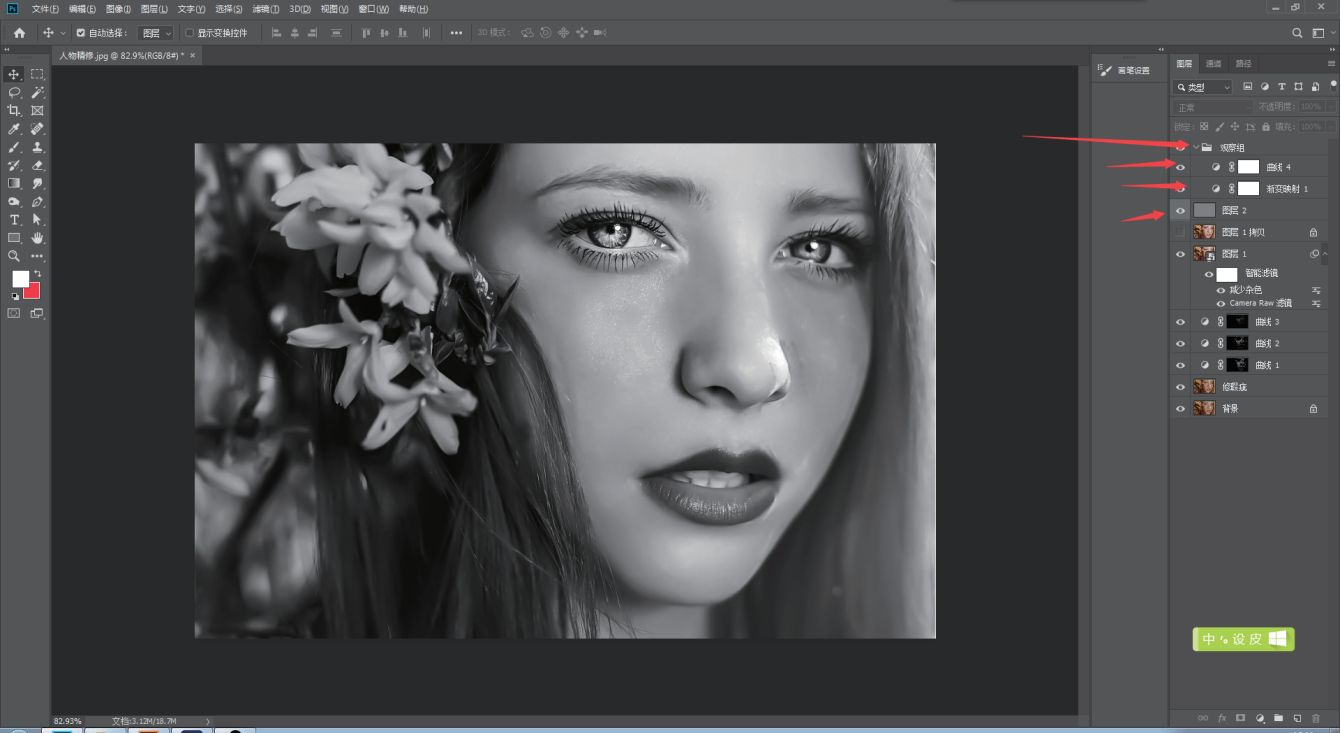Select the Gradient tool

coord(14,183)
